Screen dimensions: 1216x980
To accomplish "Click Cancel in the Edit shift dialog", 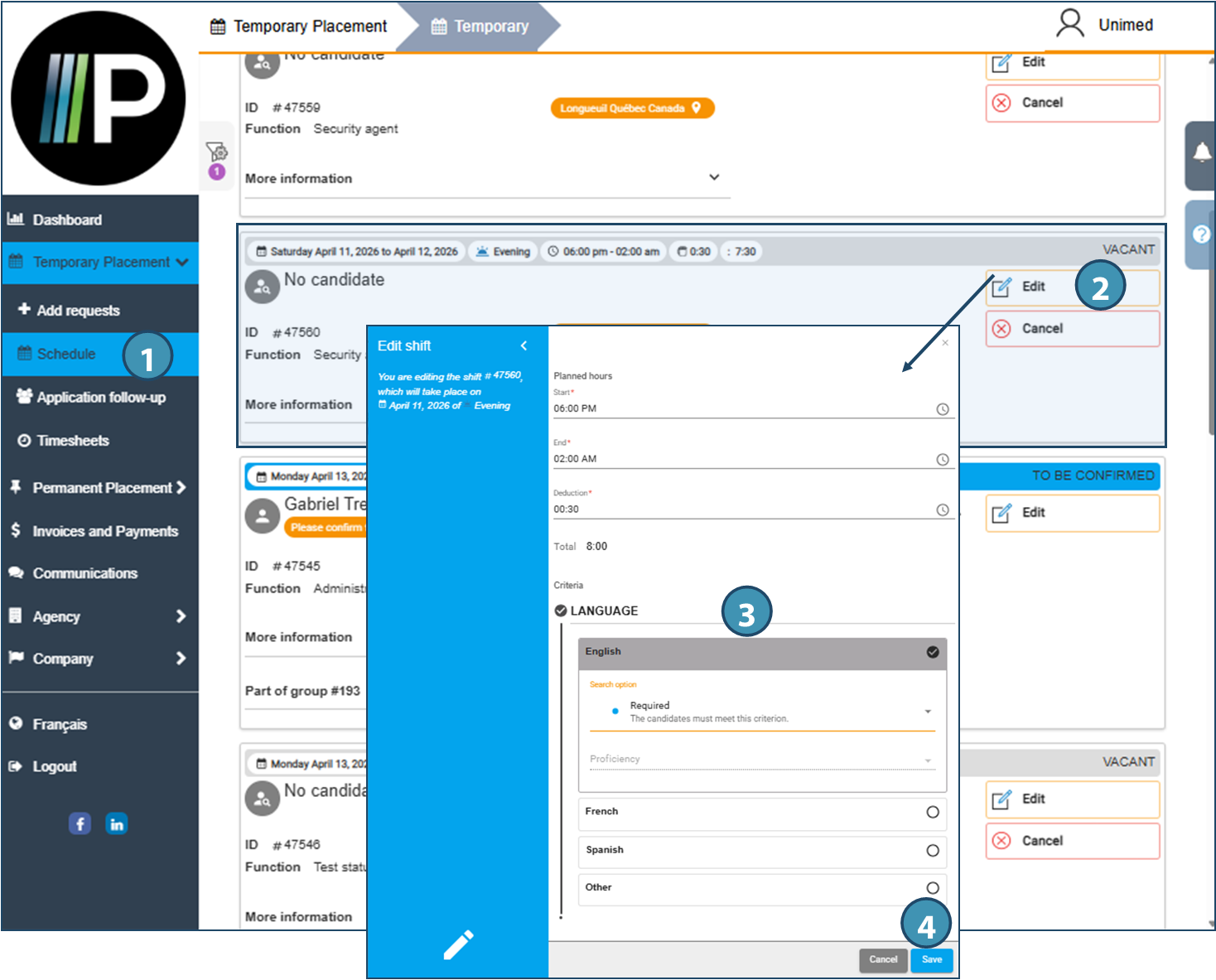I will tap(883, 960).
